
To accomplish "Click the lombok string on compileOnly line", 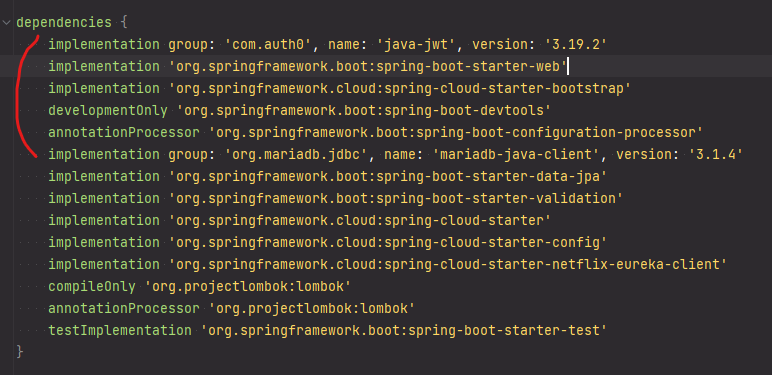I will click(x=248, y=286).
